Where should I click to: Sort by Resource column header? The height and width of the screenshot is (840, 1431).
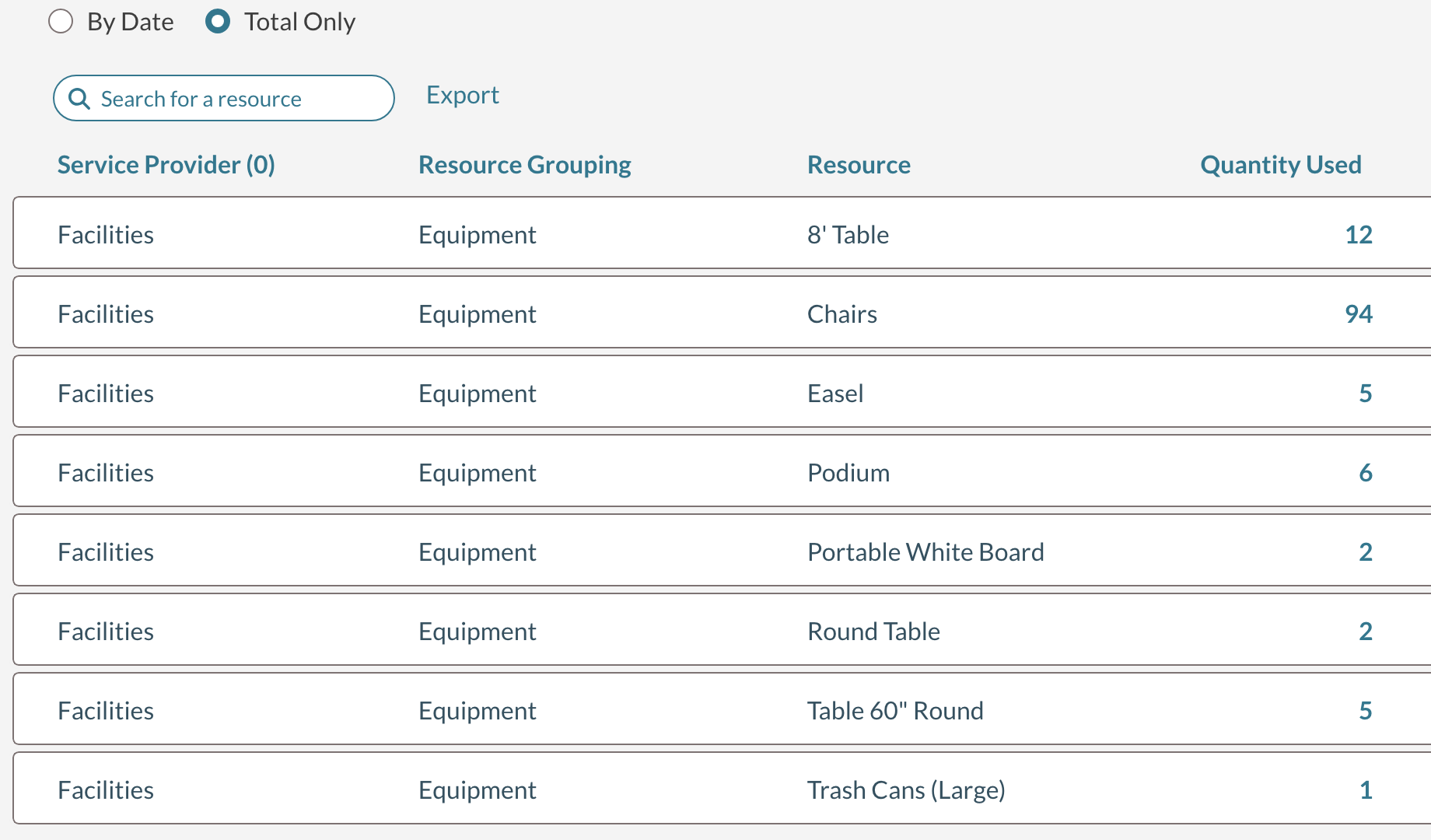pyautogui.click(x=859, y=165)
